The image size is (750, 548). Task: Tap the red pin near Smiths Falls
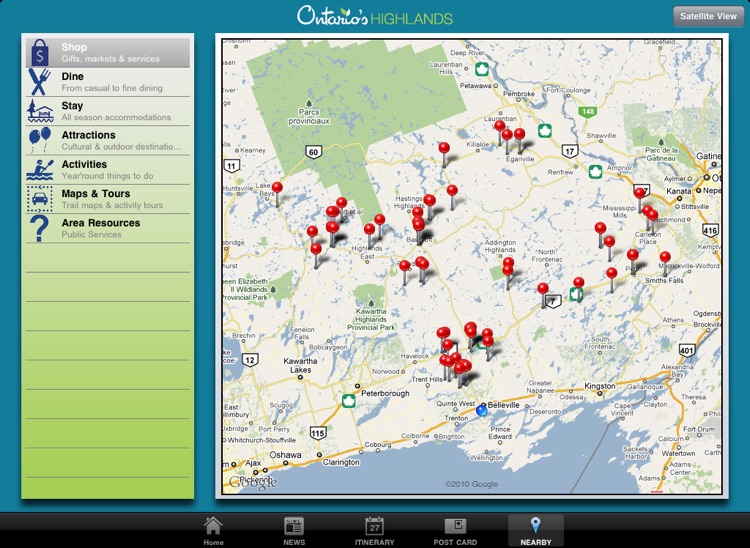pyautogui.click(x=665, y=257)
